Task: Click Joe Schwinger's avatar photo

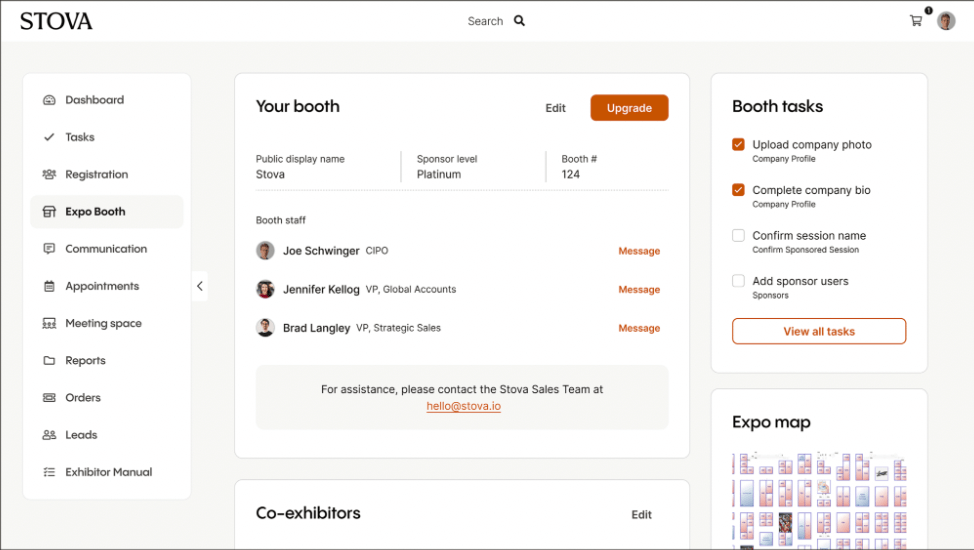Action: coord(265,250)
